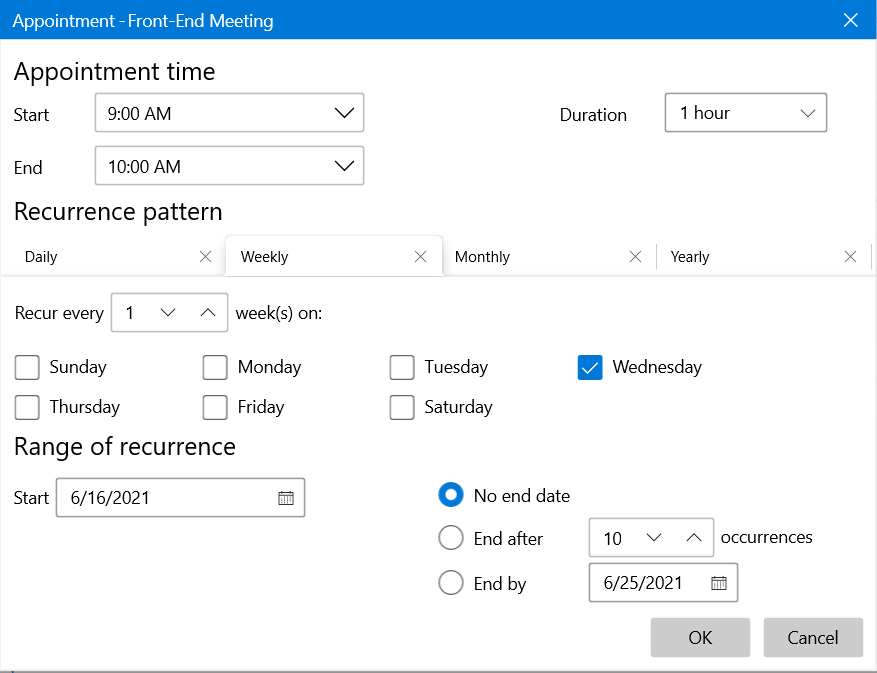Click the Cancel button
The height and width of the screenshot is (673, 877).
coord(813,637)
